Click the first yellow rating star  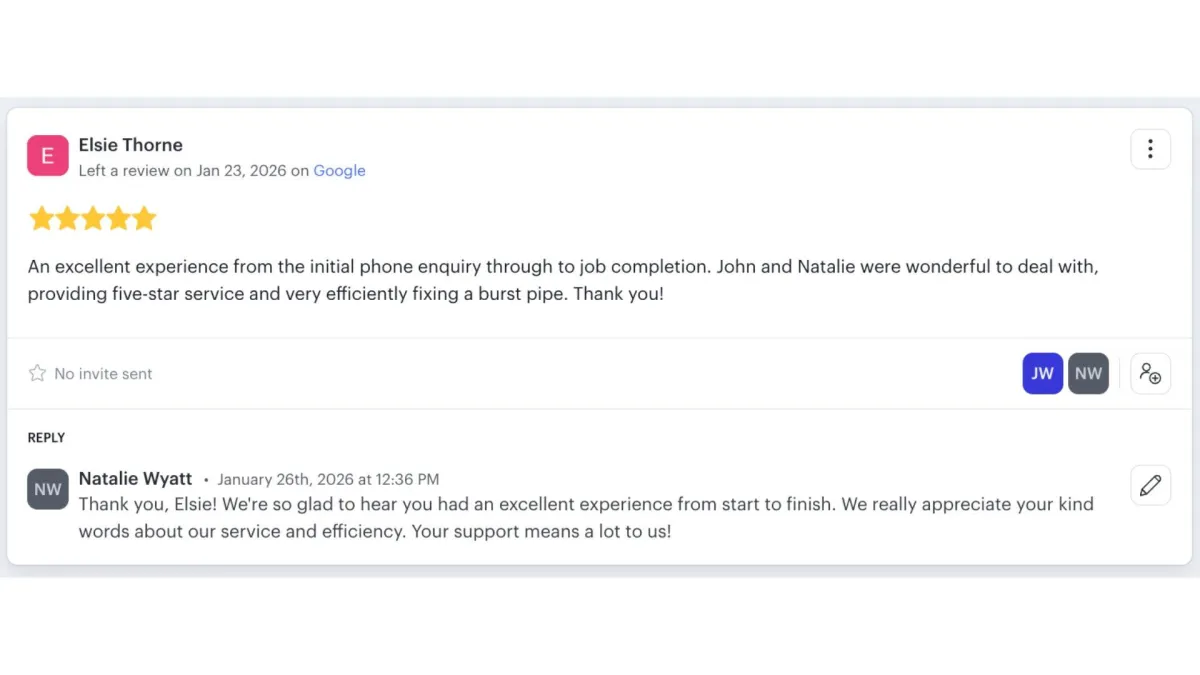tap(41, 218)
